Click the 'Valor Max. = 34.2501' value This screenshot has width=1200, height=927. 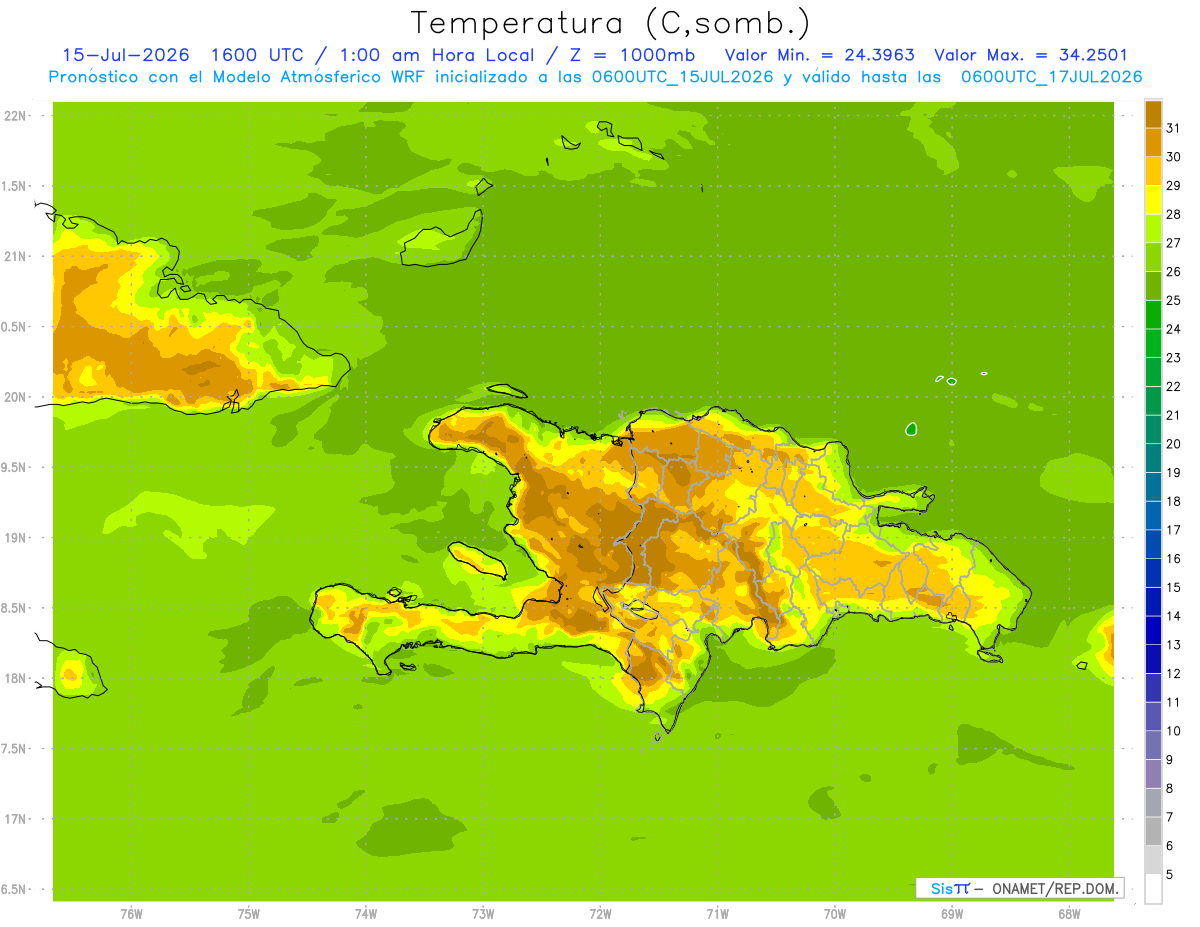coord(1031,55)
